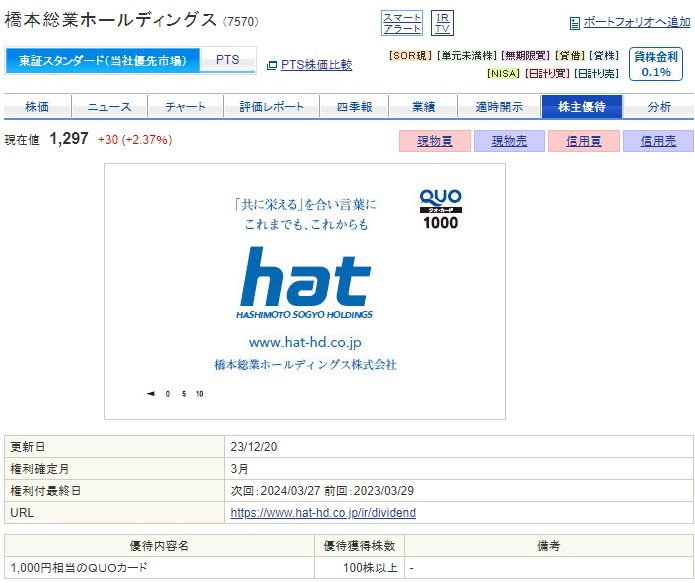Click the portfolio document icon

[x=574, y=23]
